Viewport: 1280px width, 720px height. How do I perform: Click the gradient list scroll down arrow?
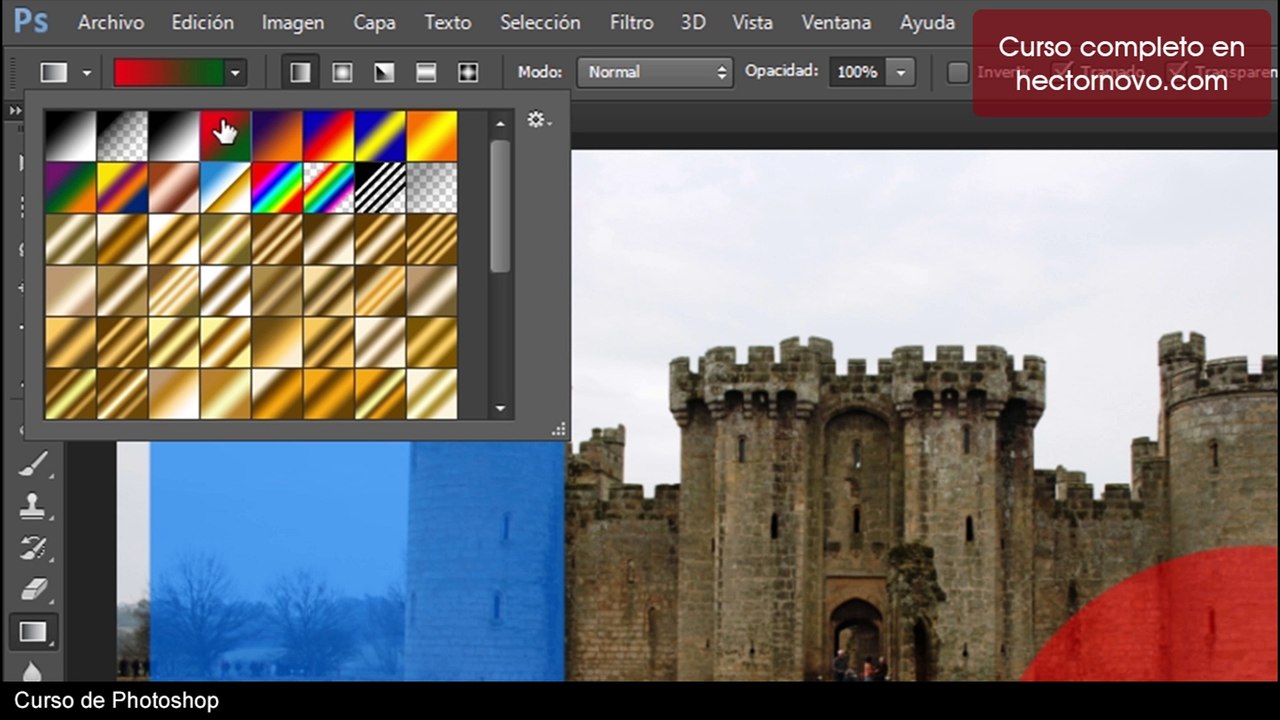pyautogui.click(x=500, y=408)
